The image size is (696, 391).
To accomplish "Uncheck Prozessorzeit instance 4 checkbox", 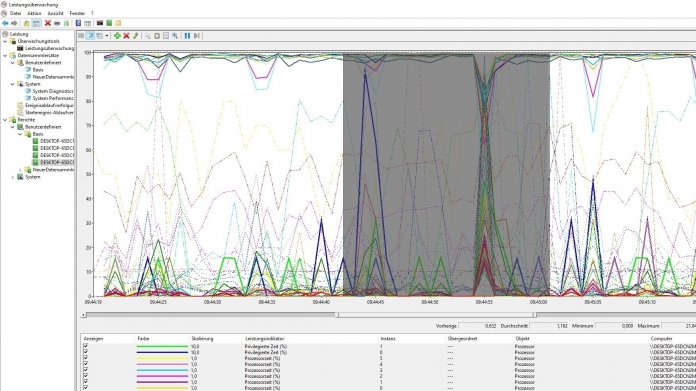I will [x=86, y=363].
